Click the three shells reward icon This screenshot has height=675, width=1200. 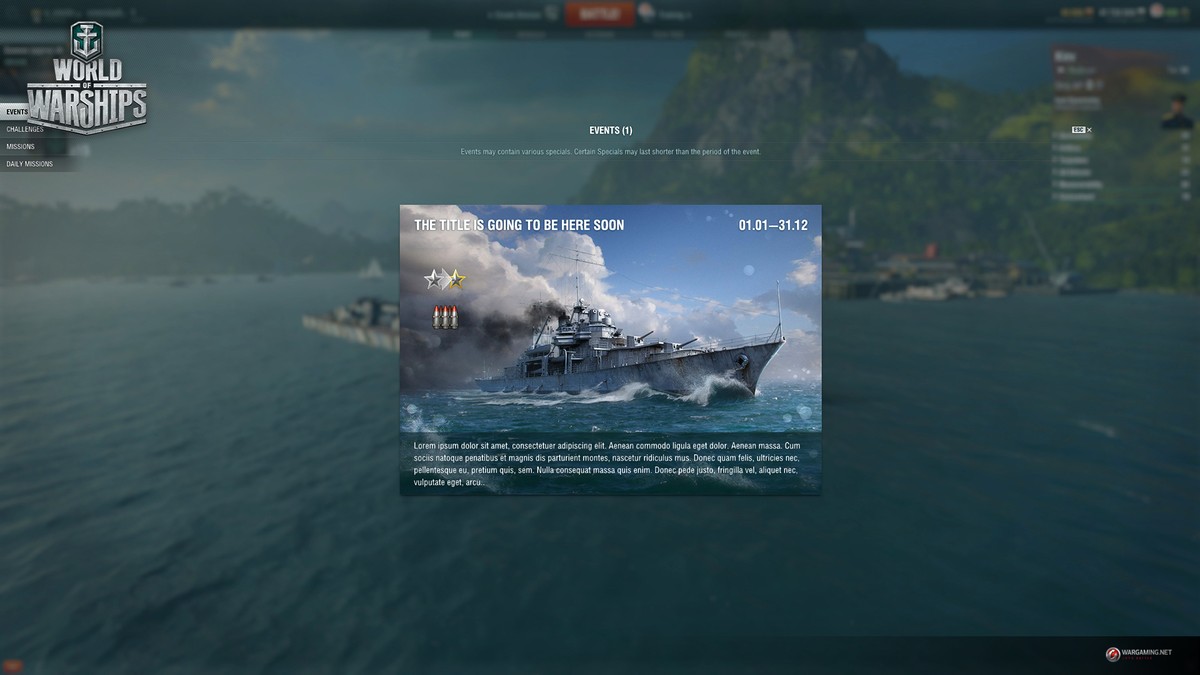pos(445,317)
